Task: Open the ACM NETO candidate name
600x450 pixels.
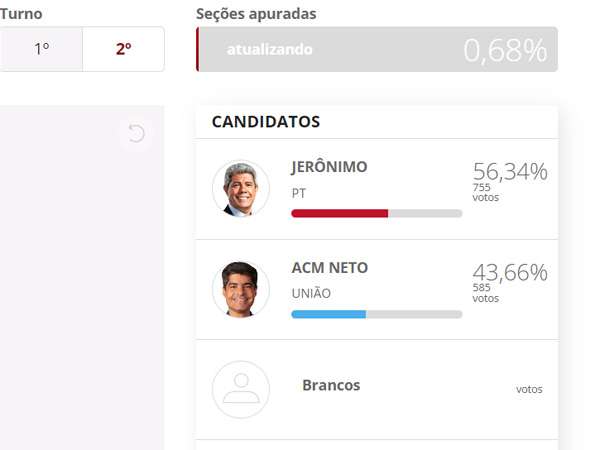Action: click(x=329, y=268)
